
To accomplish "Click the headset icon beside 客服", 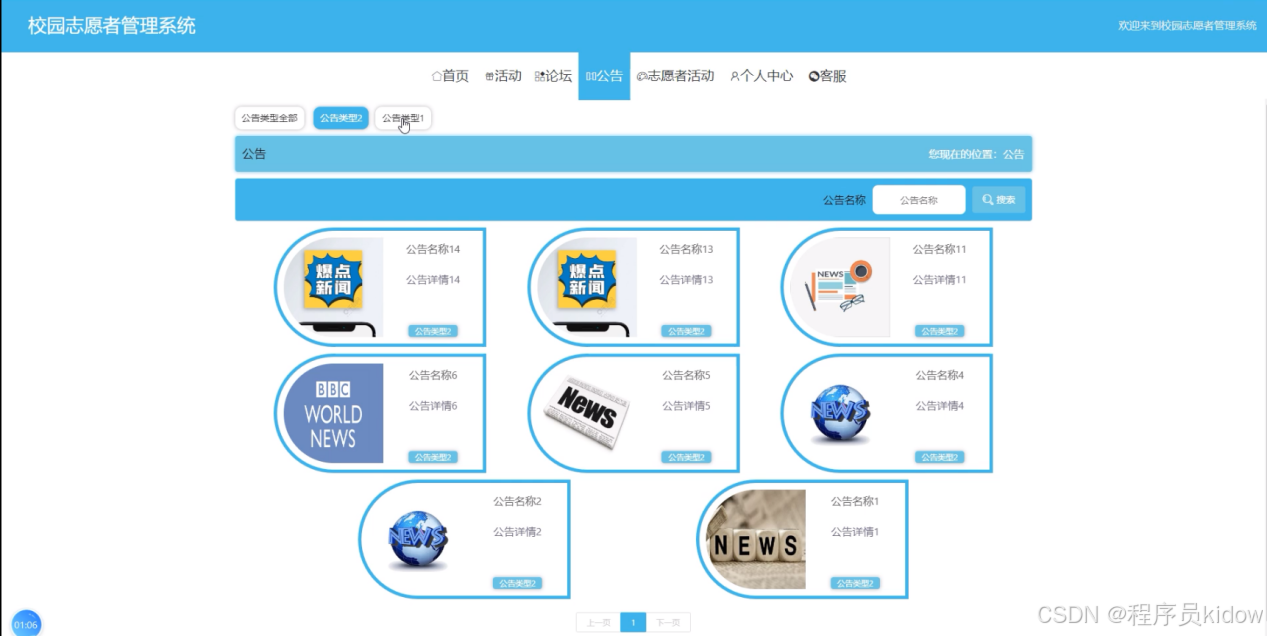I will 812,75.
